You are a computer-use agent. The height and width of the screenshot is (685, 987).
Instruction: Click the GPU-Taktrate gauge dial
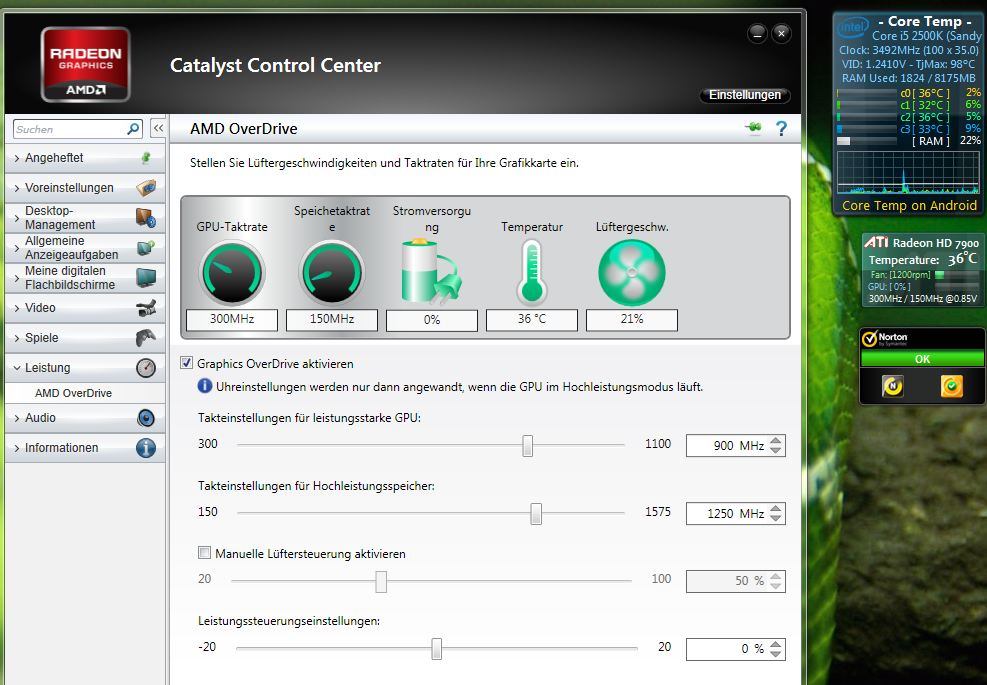click(x=232, y=273)
